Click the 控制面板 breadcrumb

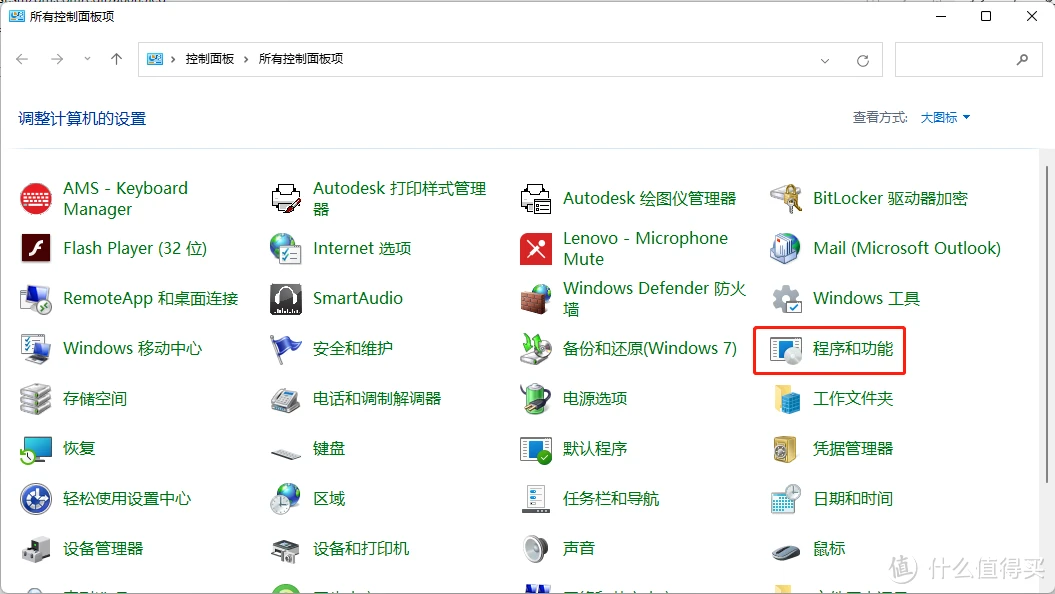click(209, 59)
